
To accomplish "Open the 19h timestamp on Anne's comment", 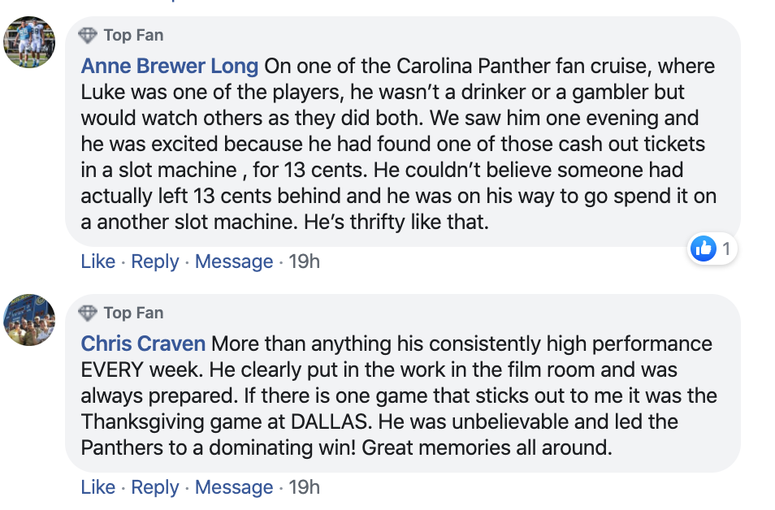I will click(304, 262).
